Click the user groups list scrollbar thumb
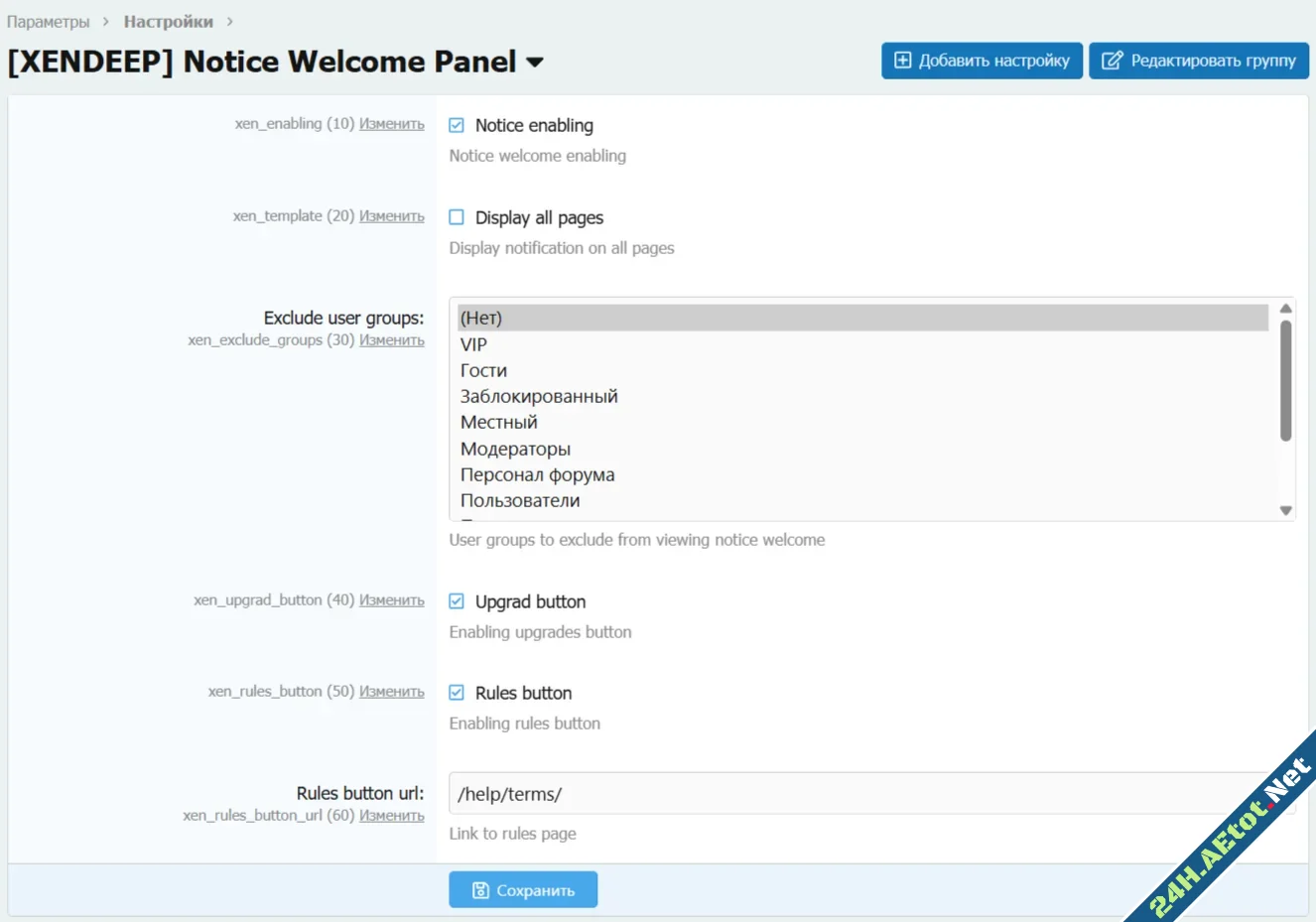 1285,380
